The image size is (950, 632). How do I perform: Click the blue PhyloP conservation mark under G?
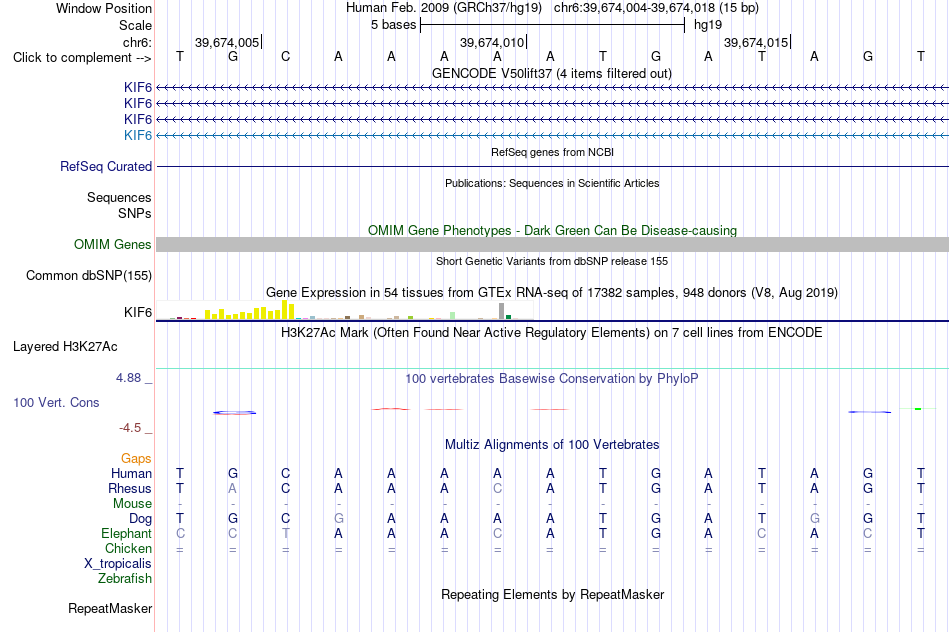pos(234,413)
